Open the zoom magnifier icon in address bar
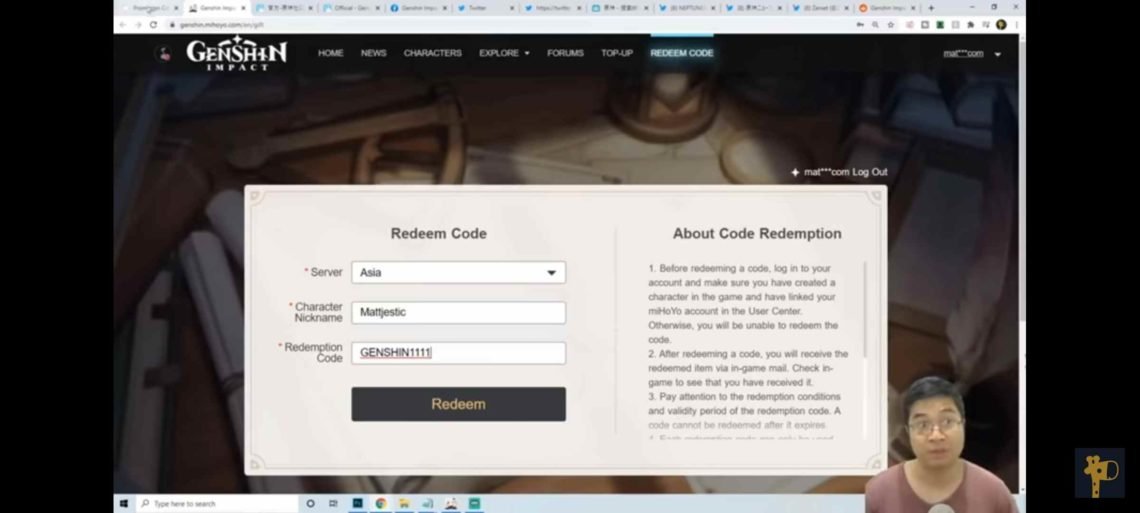Screen dimensions: 1140x513 pyautogui.click(x=875, y=25)
